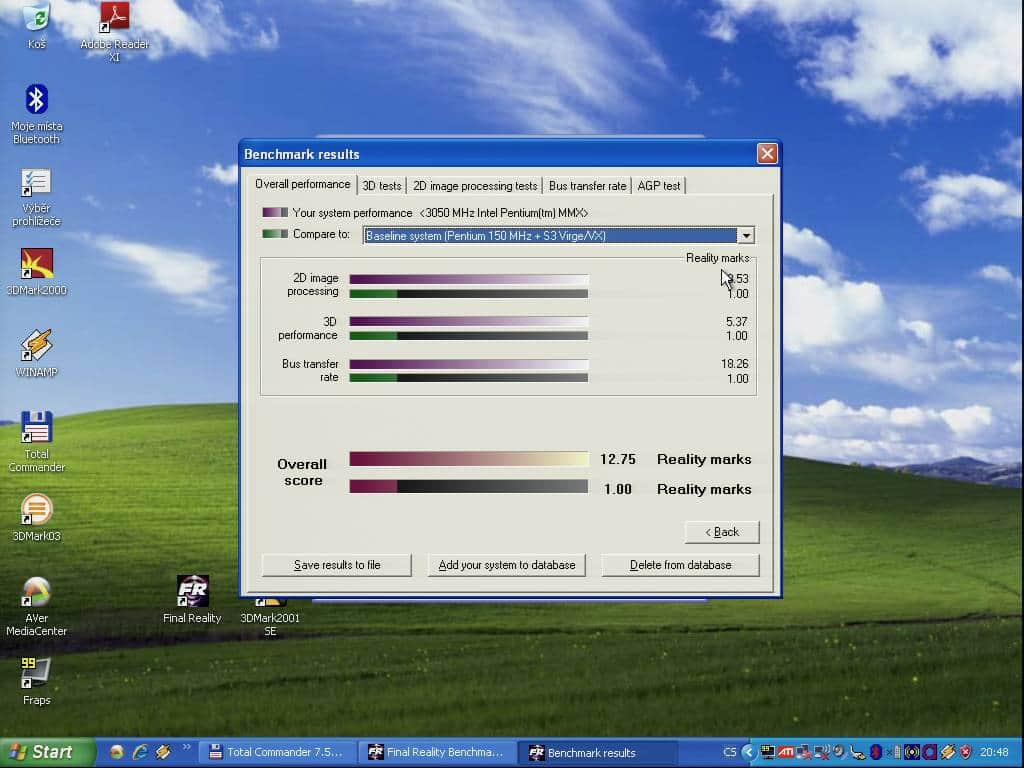Select the WINAMP desktop shortcut

[37, 353]
